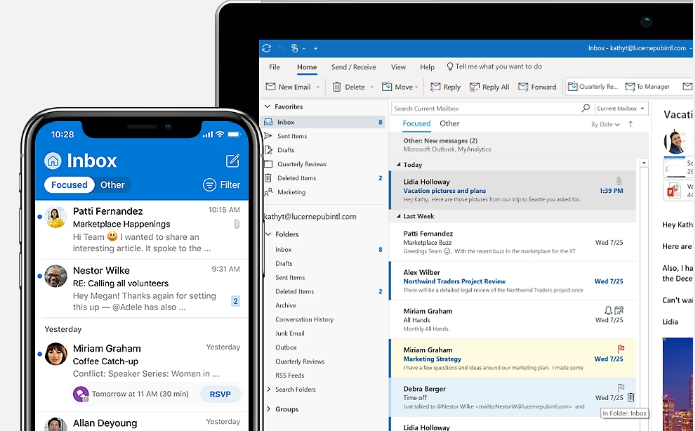Open the New Email dropdown arrow
The width and height of the screenshot is (695, 431).
click(x=318, y=87)
